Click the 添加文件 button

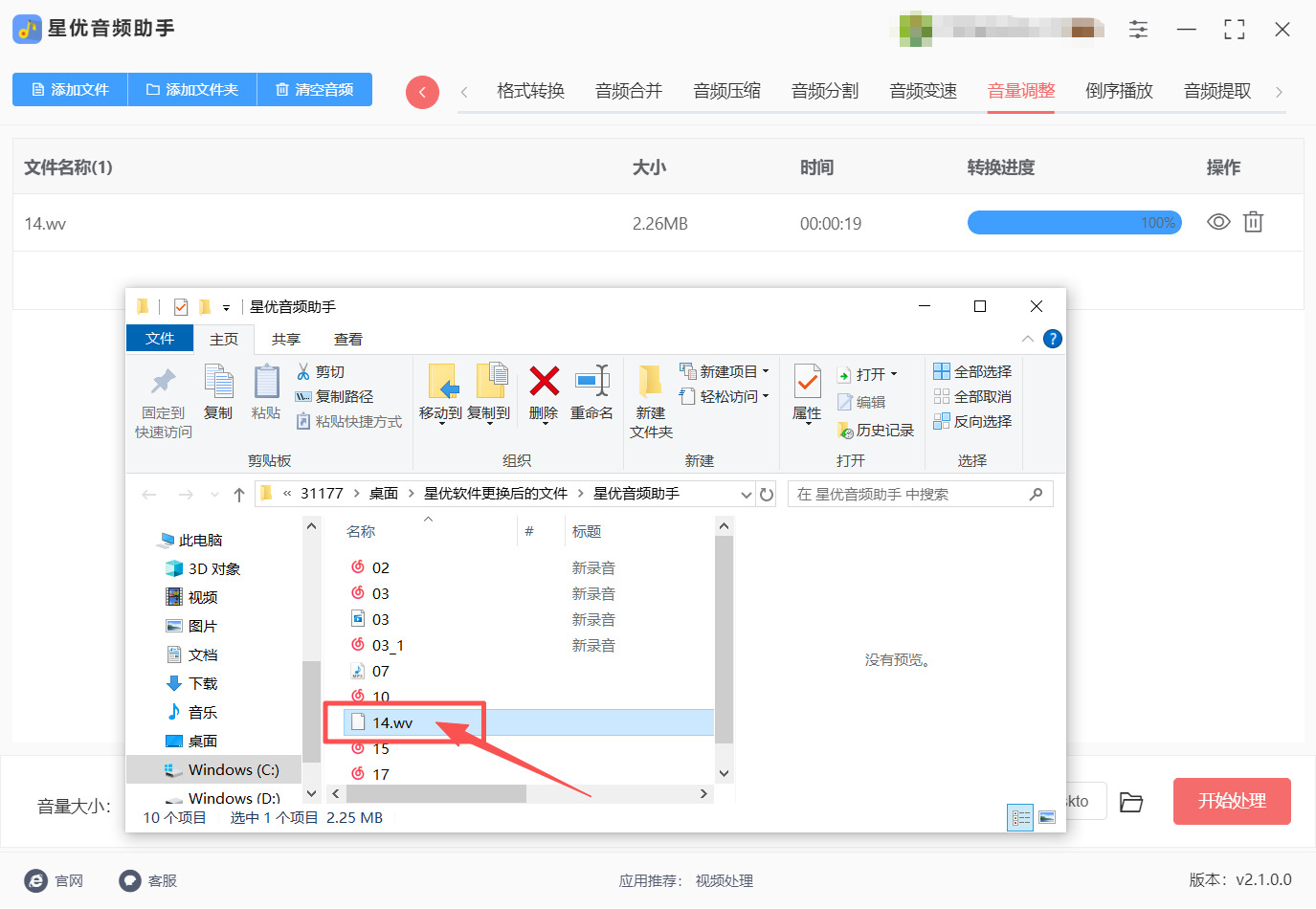click(x=70, y=90)
